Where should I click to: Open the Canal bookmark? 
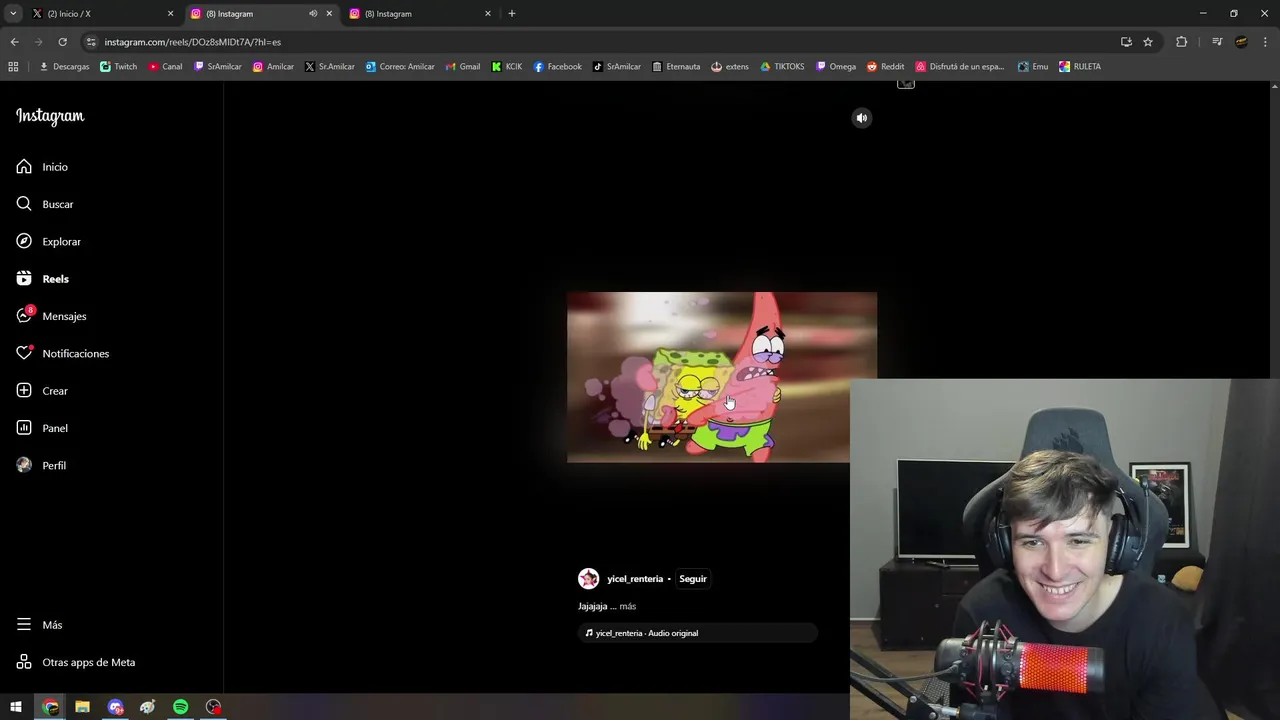[x=165, y=67]
